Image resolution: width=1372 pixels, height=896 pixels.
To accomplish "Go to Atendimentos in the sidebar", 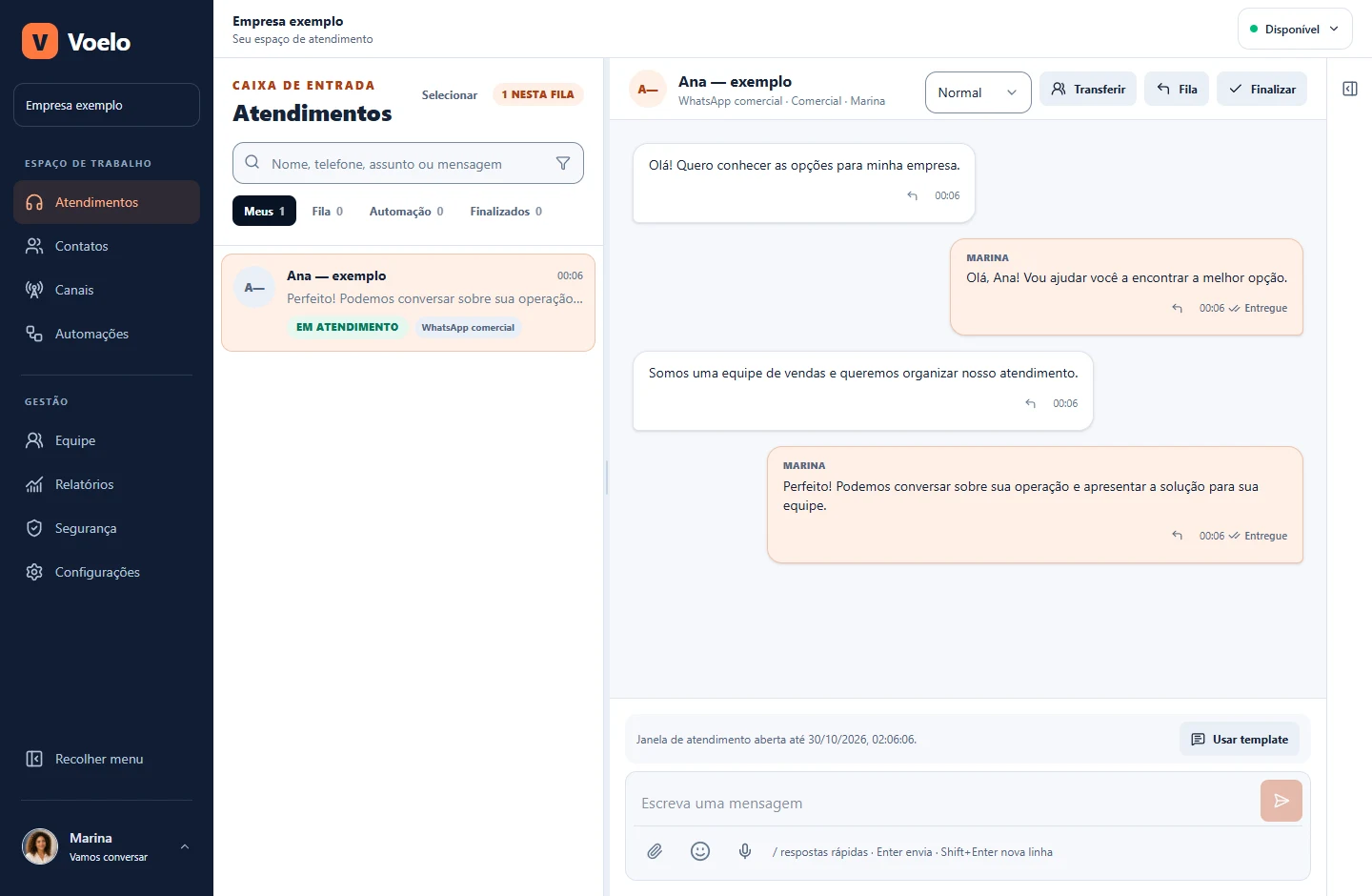I will point(107,202).
